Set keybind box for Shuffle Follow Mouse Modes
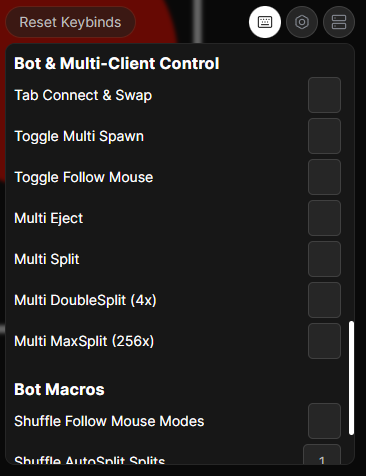 [x=324, y=421]
